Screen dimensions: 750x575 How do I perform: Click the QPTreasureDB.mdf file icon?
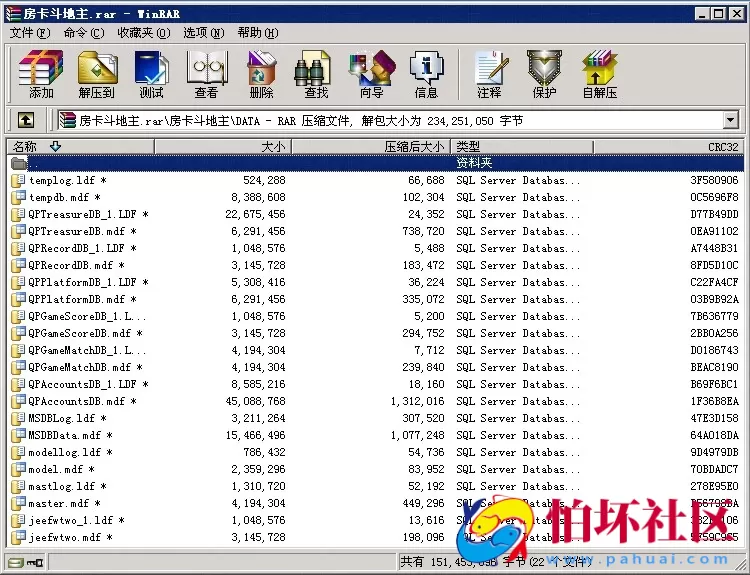(x=18, y=231)
